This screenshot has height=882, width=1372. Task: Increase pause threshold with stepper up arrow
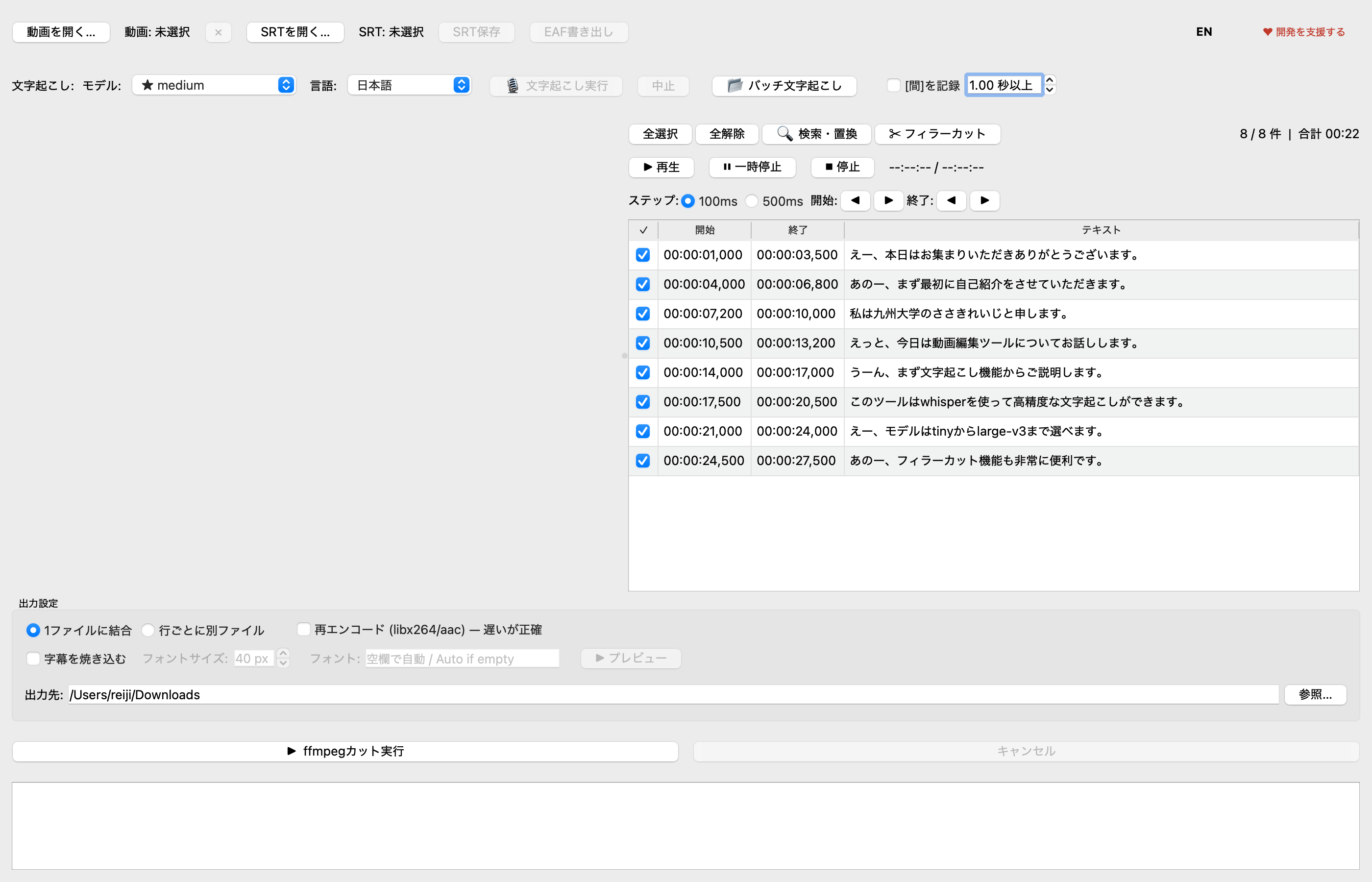(1050, 79)
